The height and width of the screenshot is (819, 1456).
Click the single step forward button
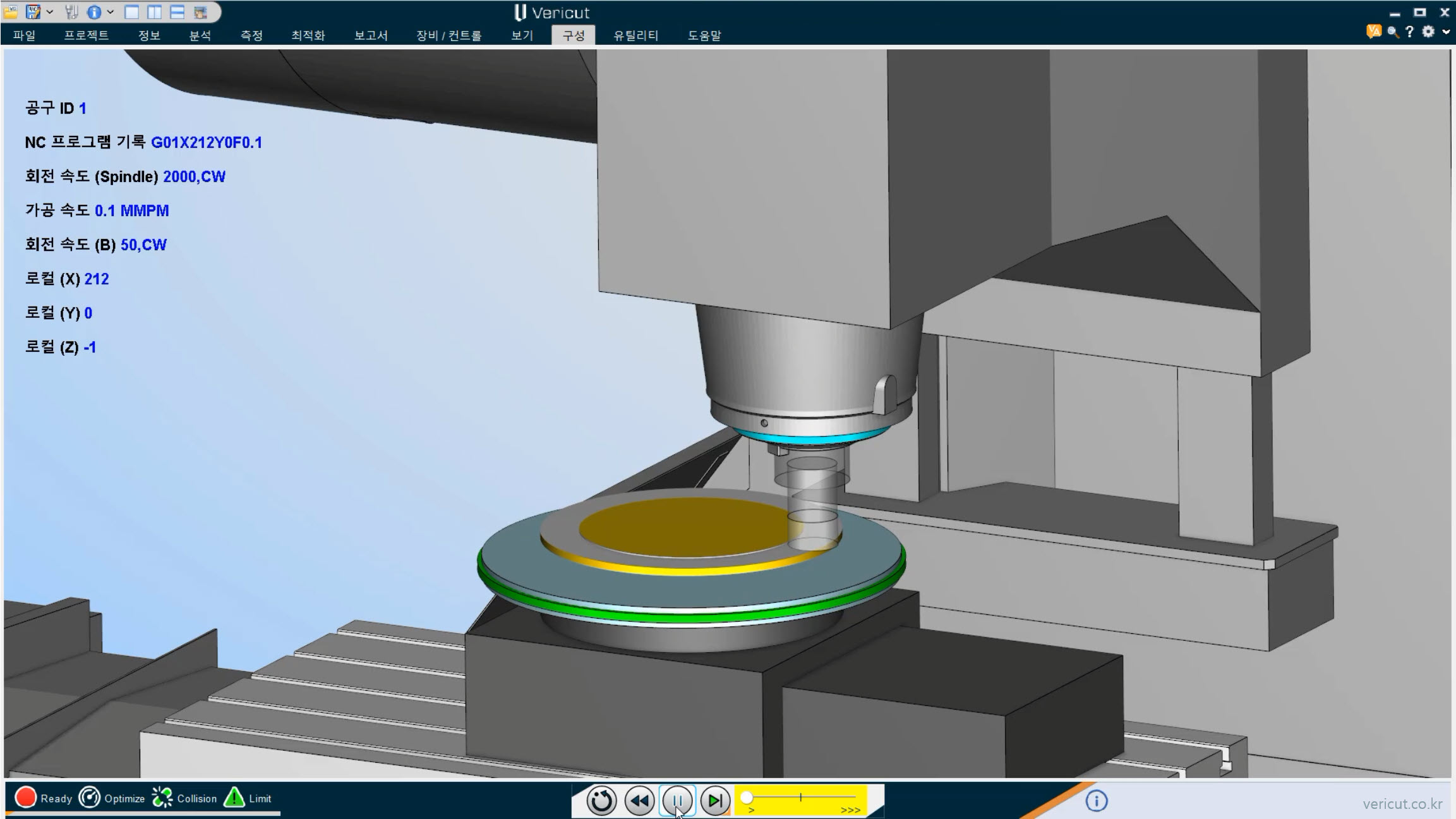coord(715,801)
